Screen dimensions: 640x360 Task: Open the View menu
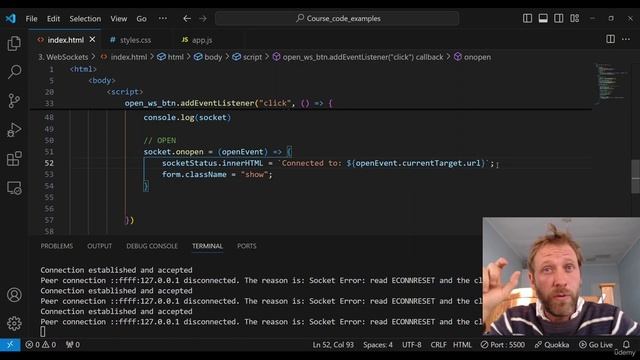(118, 19)
